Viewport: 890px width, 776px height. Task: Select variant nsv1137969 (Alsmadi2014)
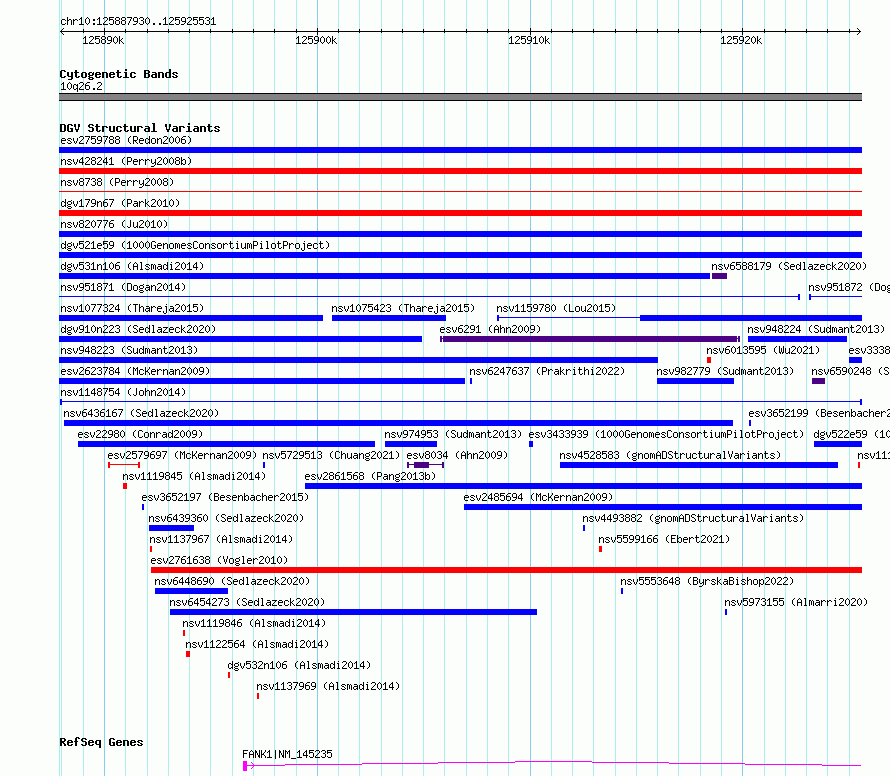tap(328, 686)
